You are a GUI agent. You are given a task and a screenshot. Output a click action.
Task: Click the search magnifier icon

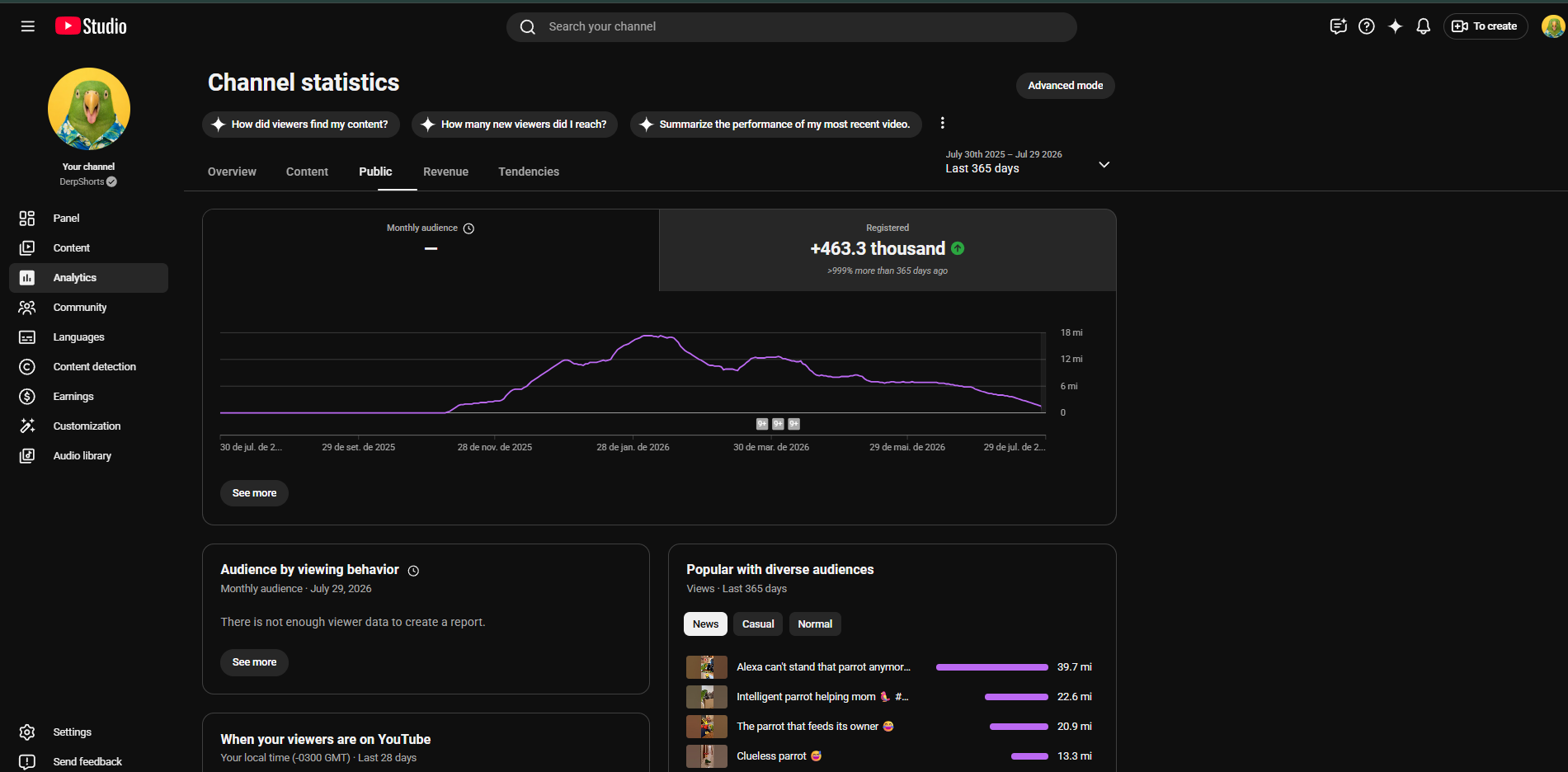[528, 26]
